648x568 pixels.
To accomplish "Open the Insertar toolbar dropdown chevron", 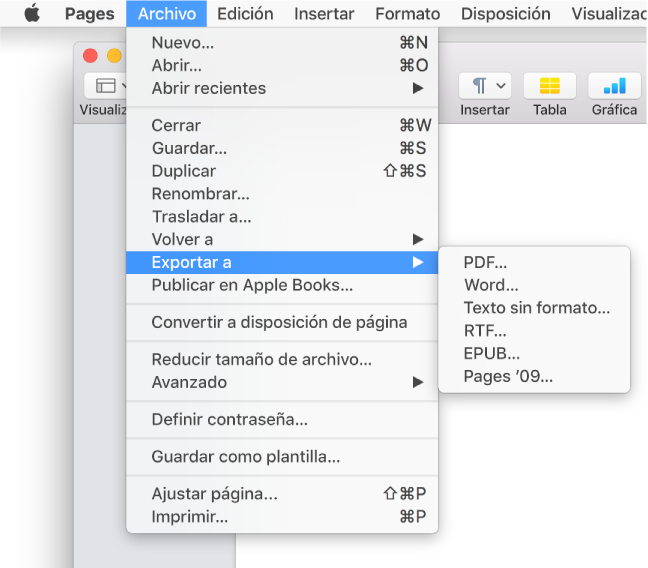I will pyautogui.click(x=501, y=86).
